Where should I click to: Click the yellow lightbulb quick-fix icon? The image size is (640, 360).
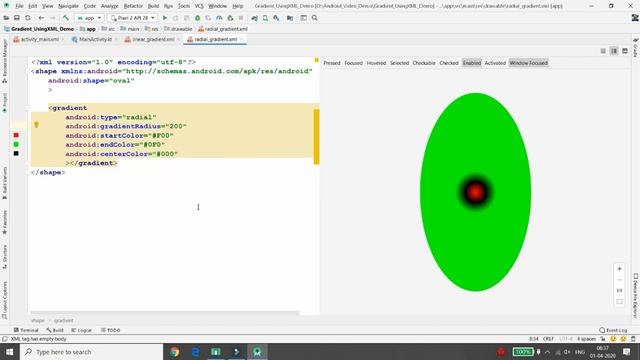point(36,125)
